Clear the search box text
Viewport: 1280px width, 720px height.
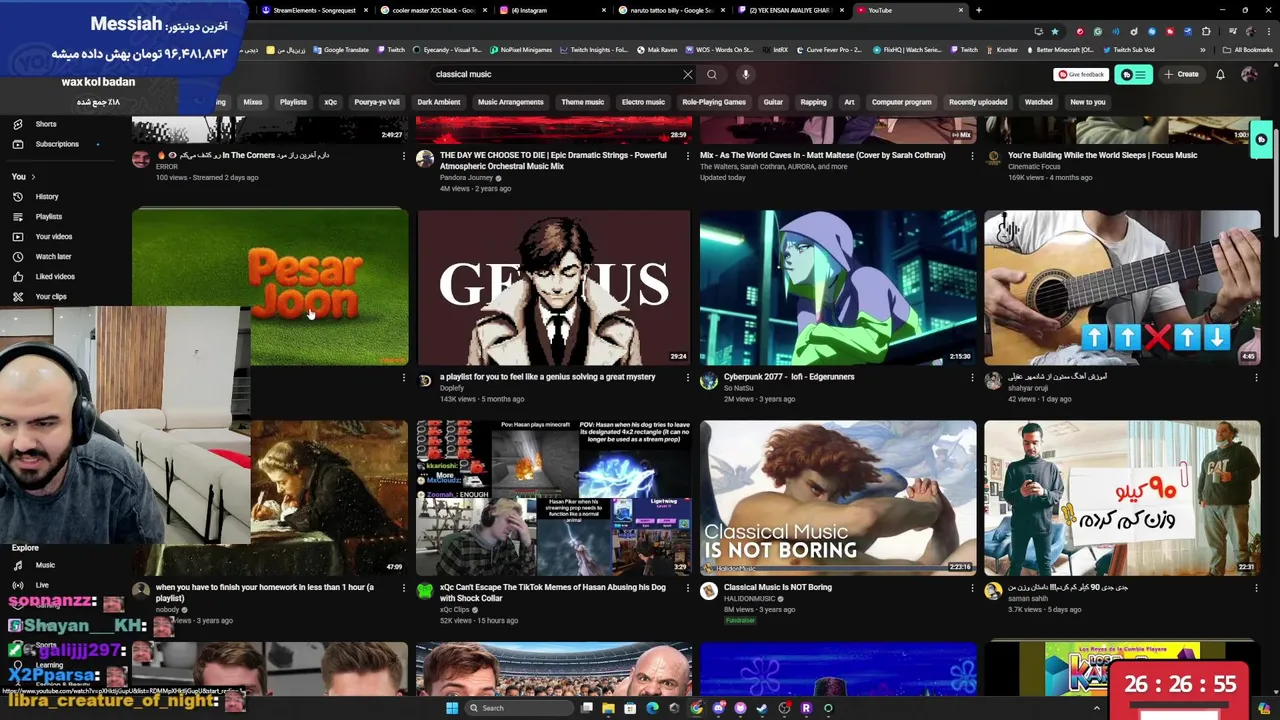pos(688,74)
